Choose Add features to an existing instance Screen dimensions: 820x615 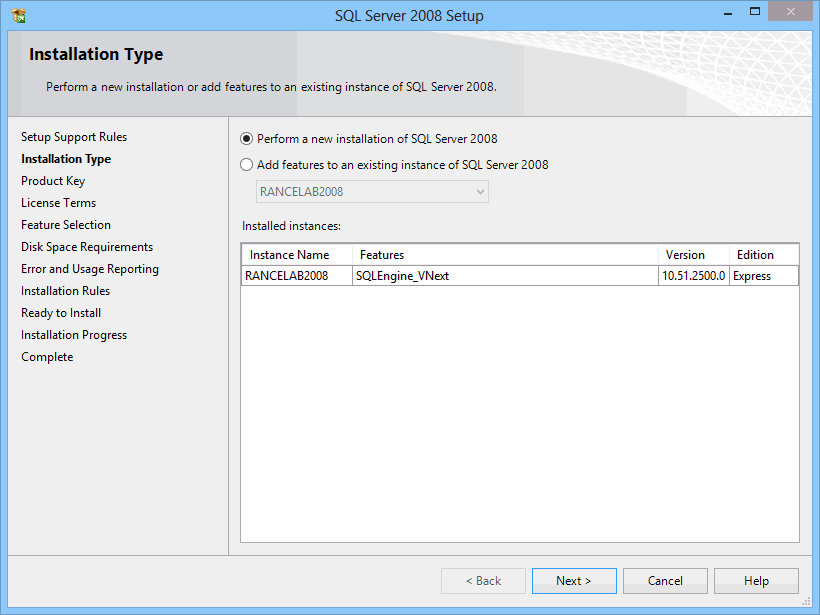[246, 165]
